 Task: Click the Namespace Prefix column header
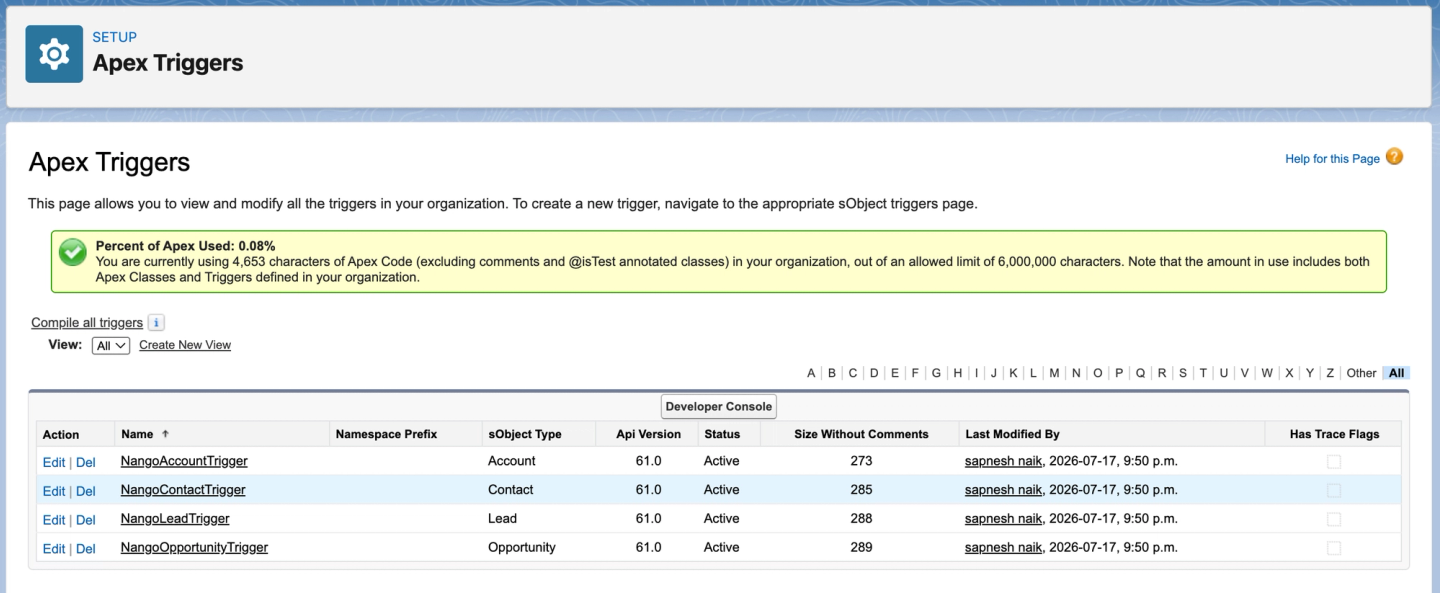click(x=386, y=434)
